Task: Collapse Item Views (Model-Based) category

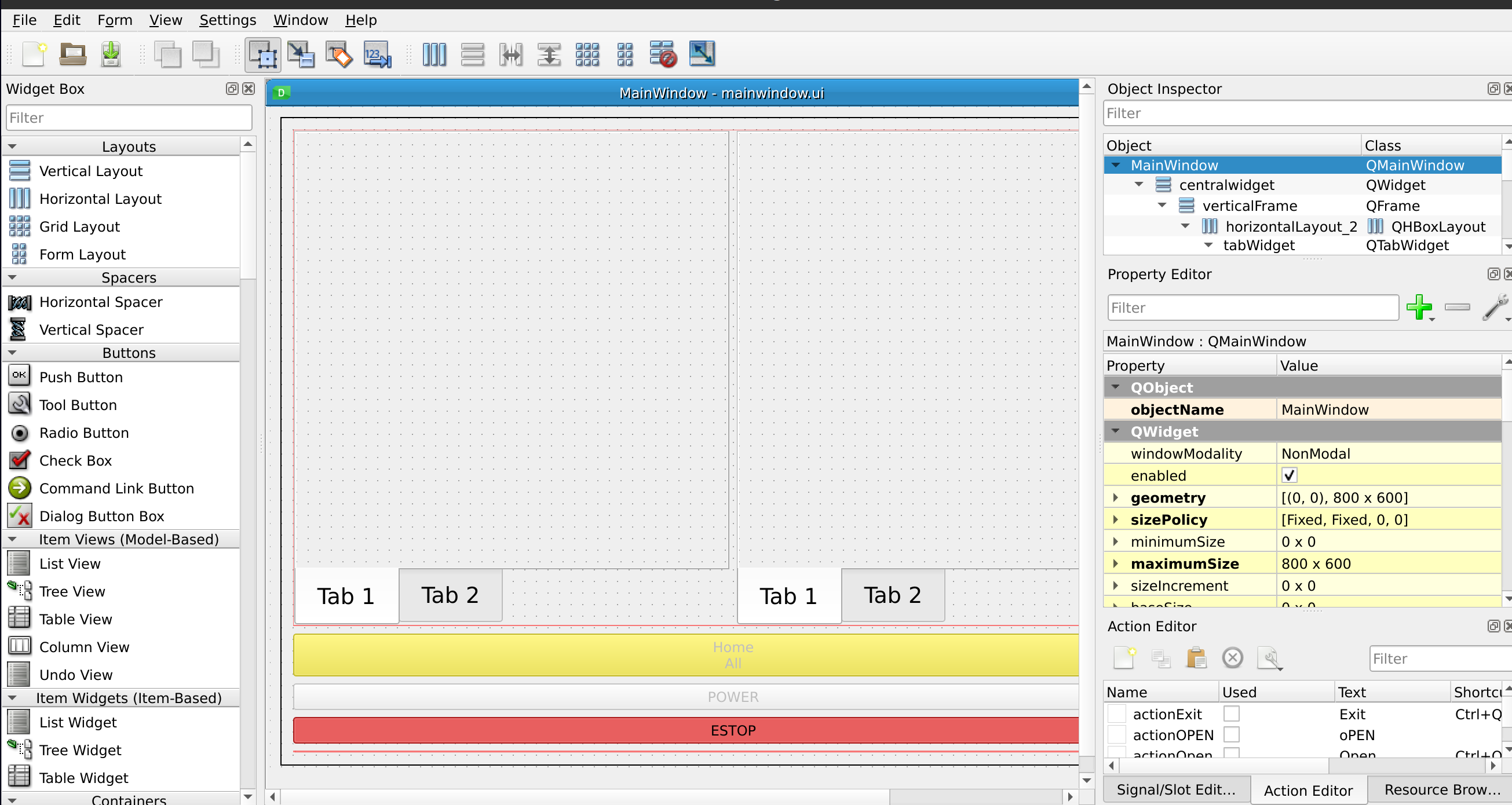Action: [12, 539]
